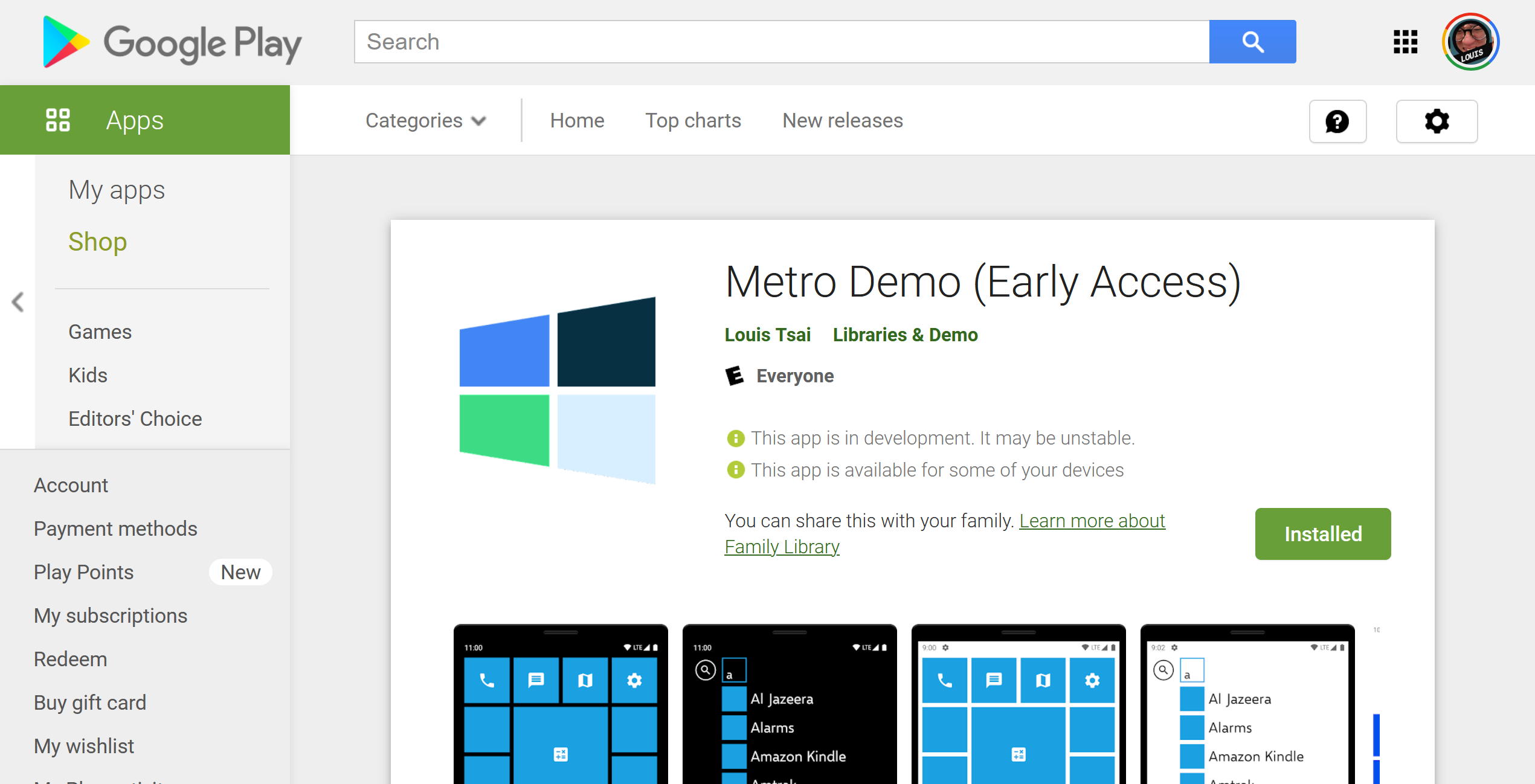Open the New releases tab

click(843, 121)
